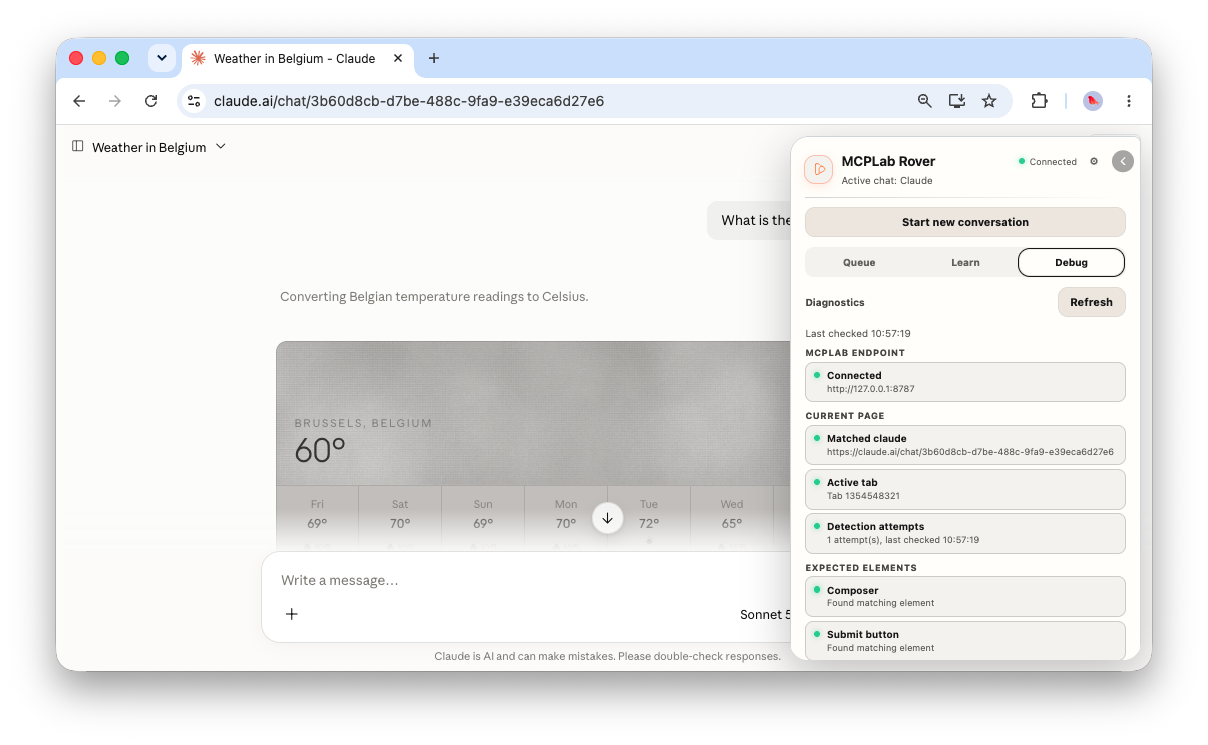Viewport: 1208px width, 745px height.
Task: Open the Chrome three-dot menu
Action: coord(1129,101)
